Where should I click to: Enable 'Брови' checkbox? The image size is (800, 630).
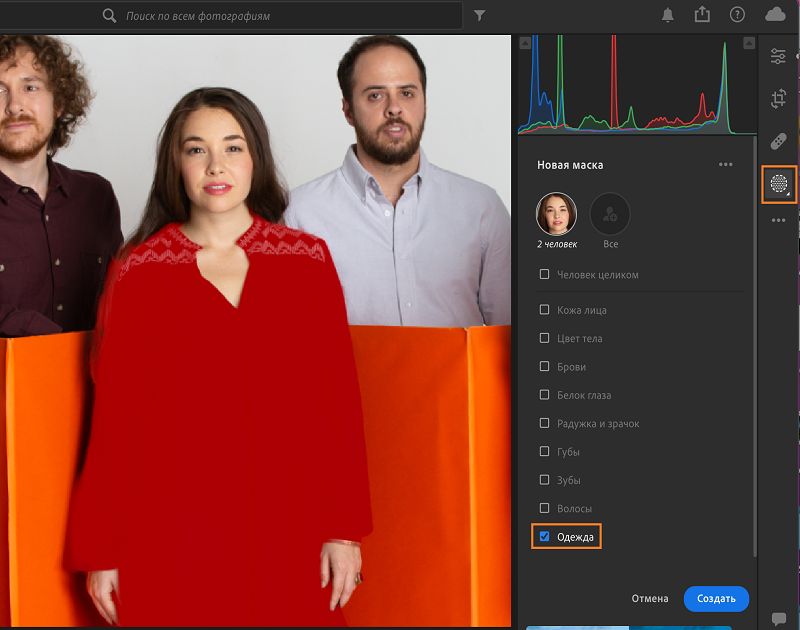(544, 366)
